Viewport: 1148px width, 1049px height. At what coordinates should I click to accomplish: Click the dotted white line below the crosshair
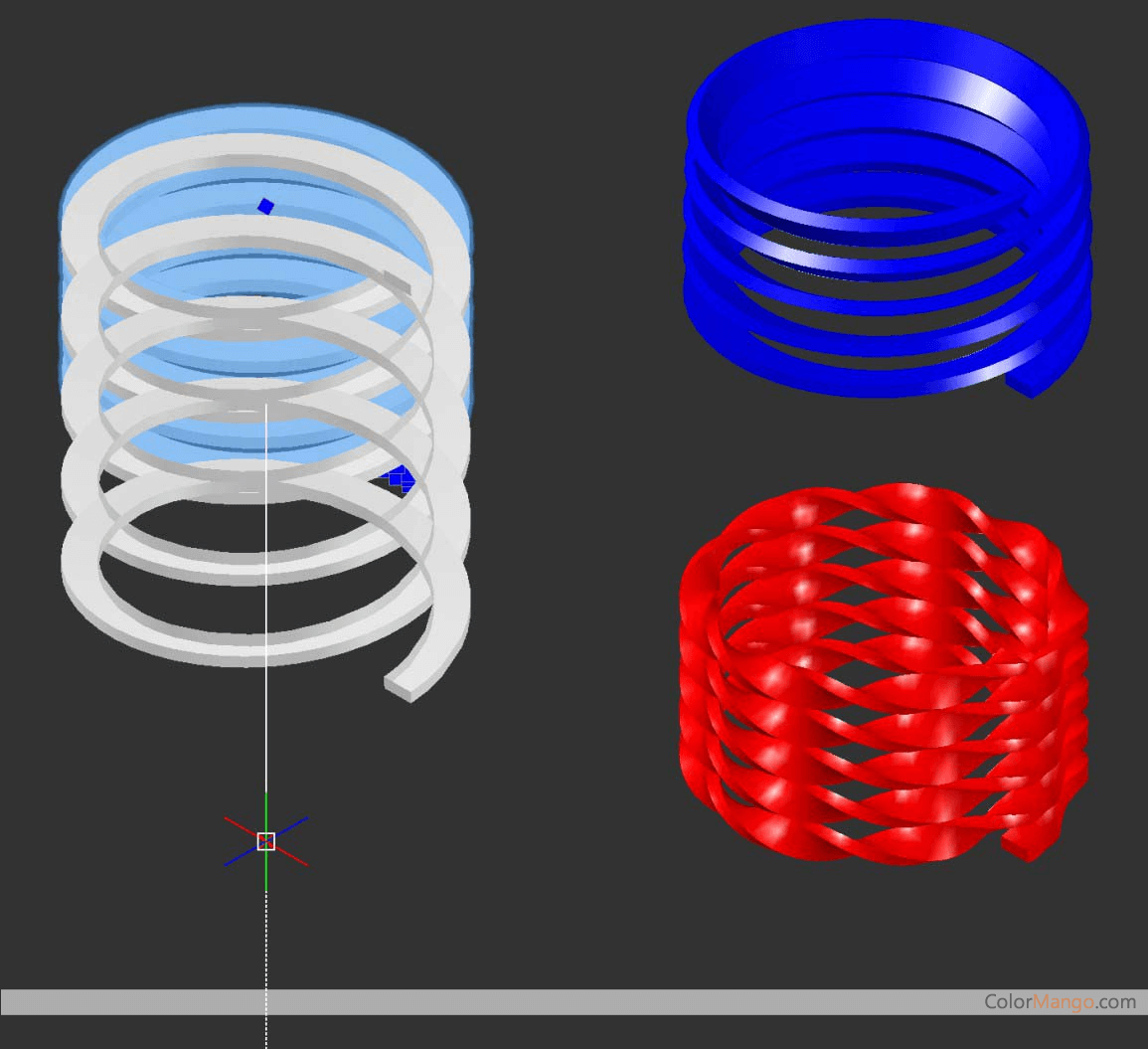(x=265, y=955)
